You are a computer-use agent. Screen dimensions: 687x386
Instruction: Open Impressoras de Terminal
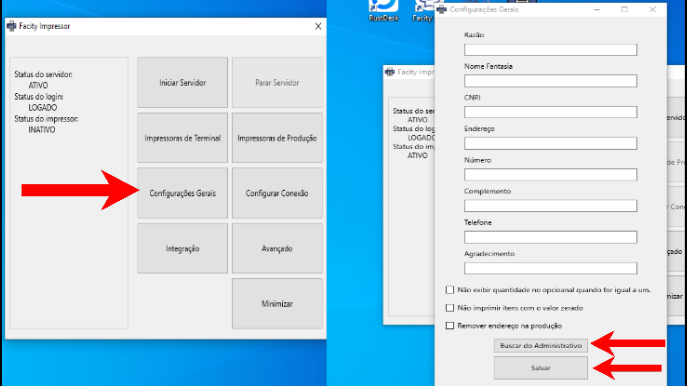tap(182, 138)
